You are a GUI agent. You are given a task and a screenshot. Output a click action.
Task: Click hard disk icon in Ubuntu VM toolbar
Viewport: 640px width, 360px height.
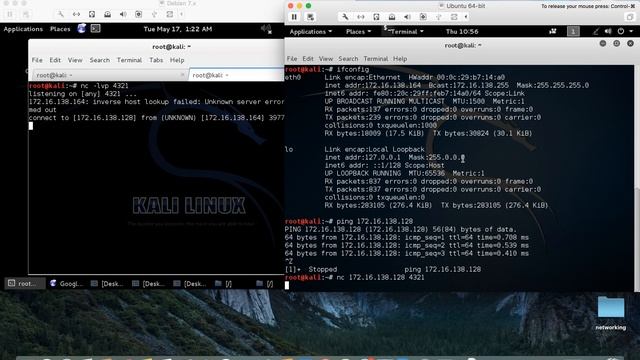click(376, 17)
